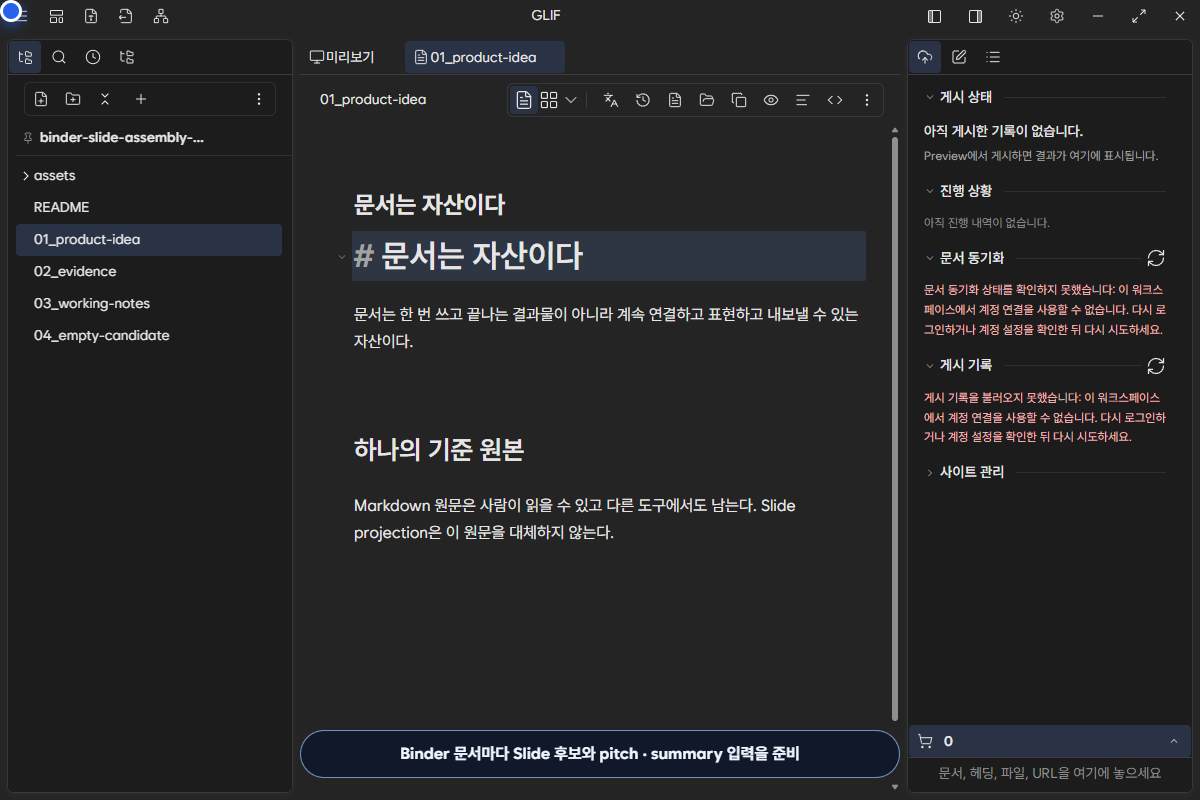Viewport: 1200px width, 800px height.
Task: Expand the assets folder
Action: tap(149, 175)
